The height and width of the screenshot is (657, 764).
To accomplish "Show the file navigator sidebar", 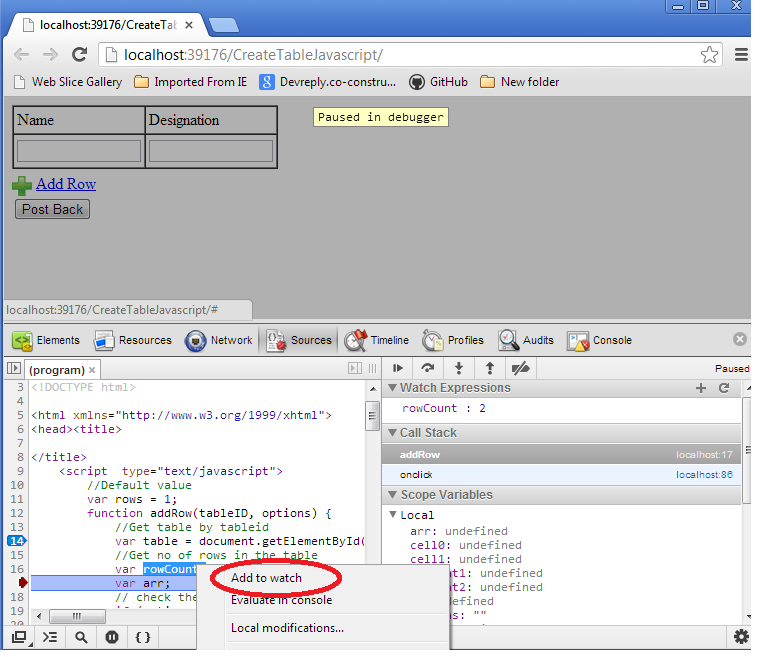I will tap(13, 369).
